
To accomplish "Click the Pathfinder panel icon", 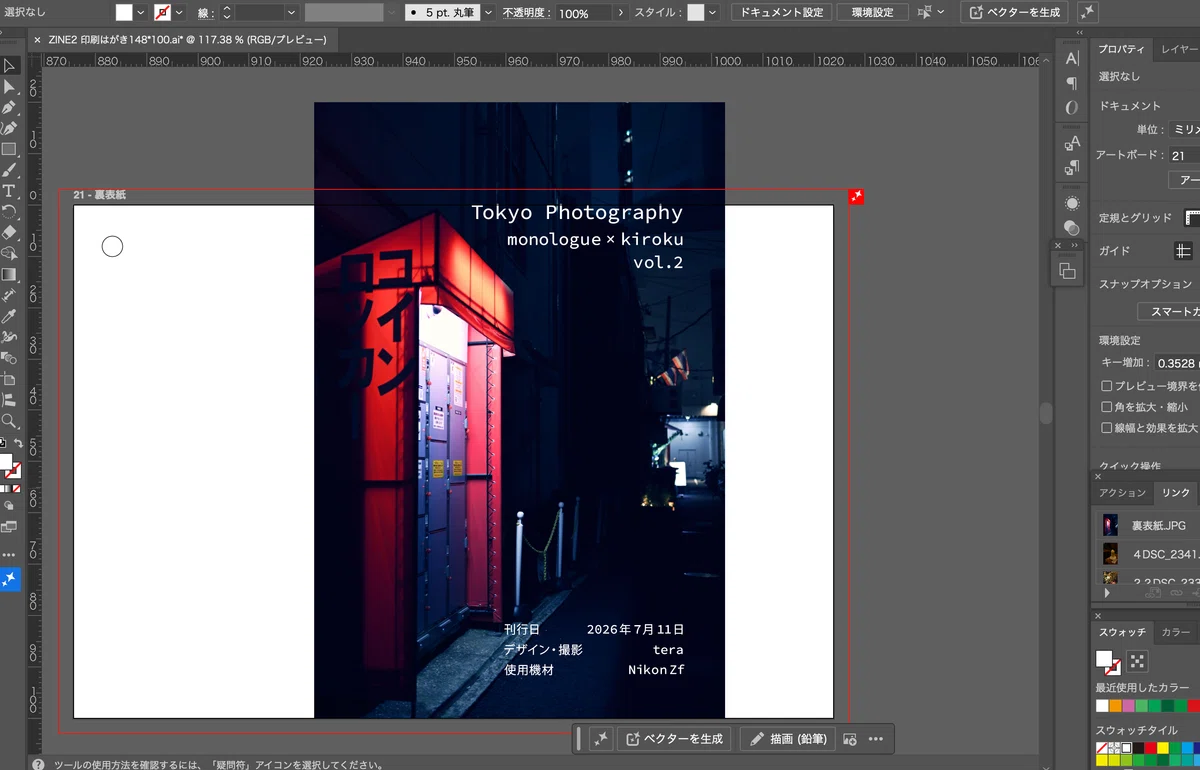I will point(1067,270).
